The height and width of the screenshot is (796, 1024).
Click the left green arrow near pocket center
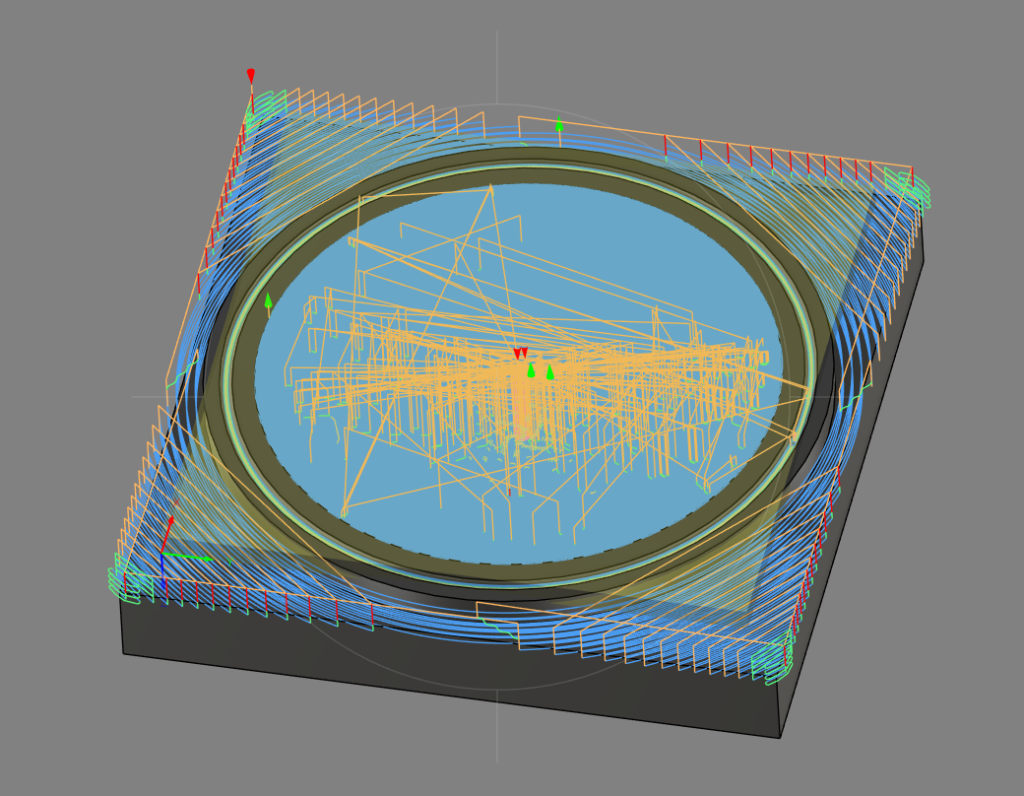tap(531, 371)
